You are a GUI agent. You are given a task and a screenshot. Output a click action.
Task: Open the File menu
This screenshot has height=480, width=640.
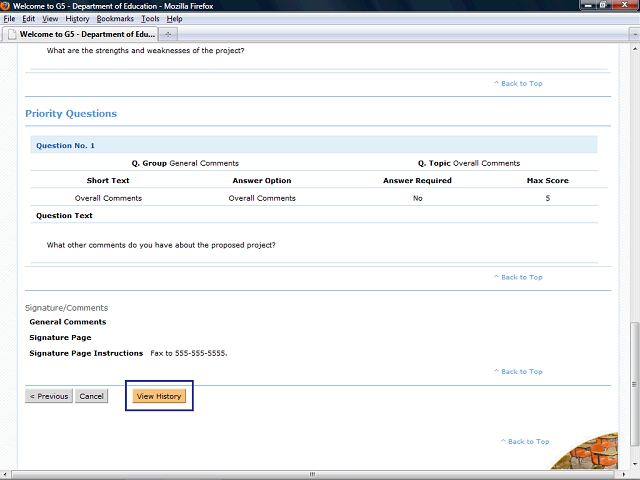[x=9, y=19]
